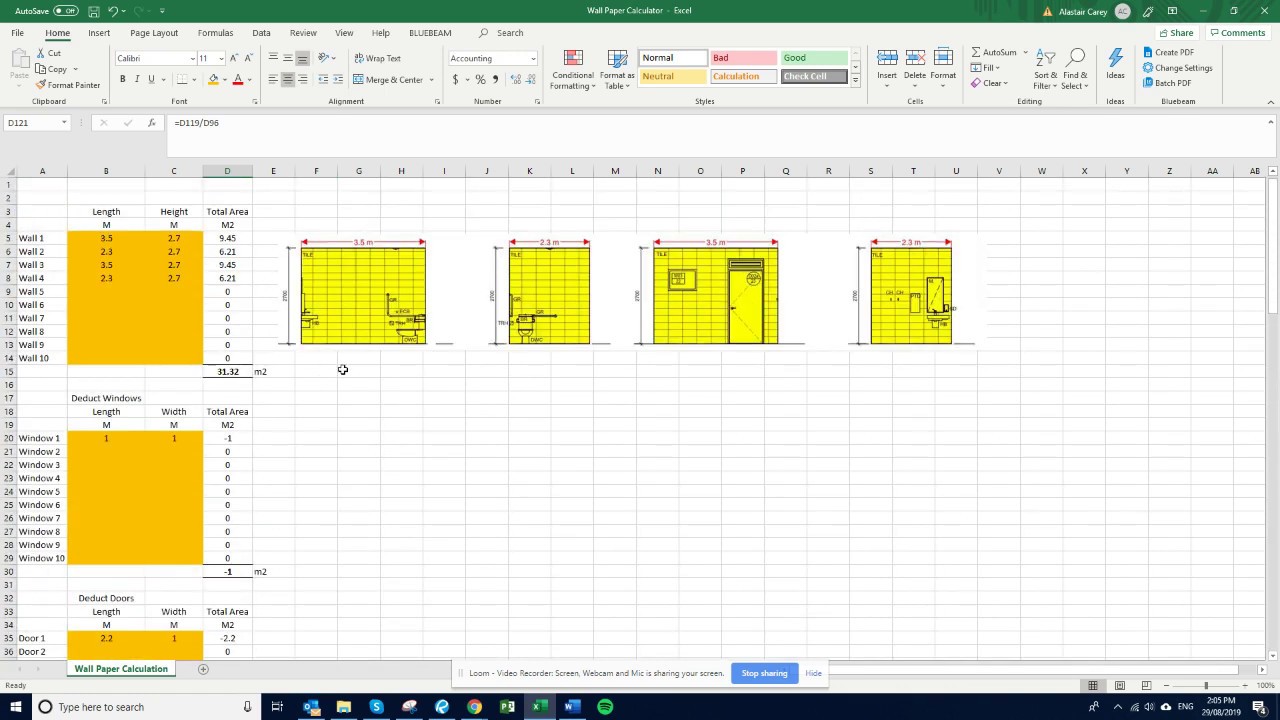The width and height of the screenshot is (1280, 720).
Task: Open Find & Select options
Action: click(x=1076, y=69)
